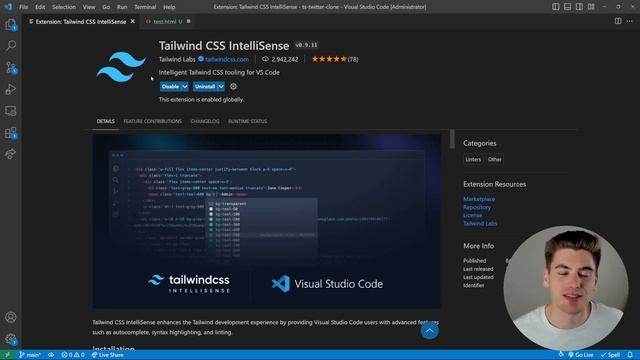Open the License resource link
The image size is (640, 360).
tap(472, 216)
